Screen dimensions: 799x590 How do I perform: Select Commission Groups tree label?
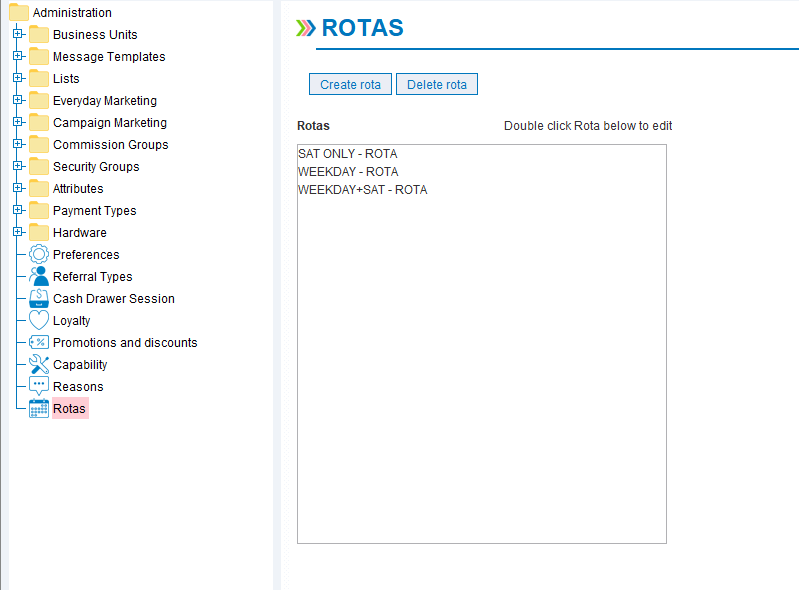[x=111, y=144]
